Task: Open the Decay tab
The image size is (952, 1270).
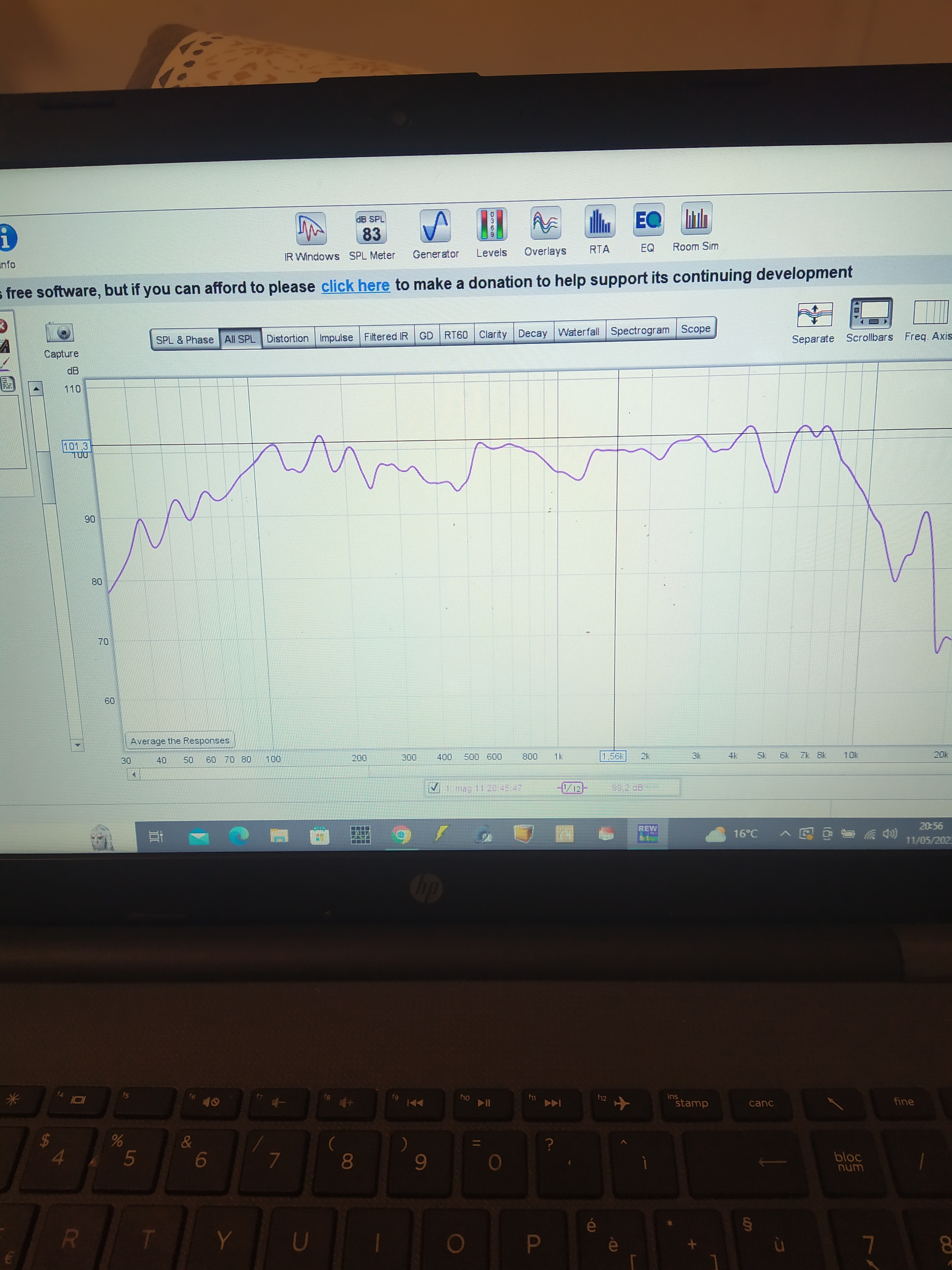Action: (532, 333)
